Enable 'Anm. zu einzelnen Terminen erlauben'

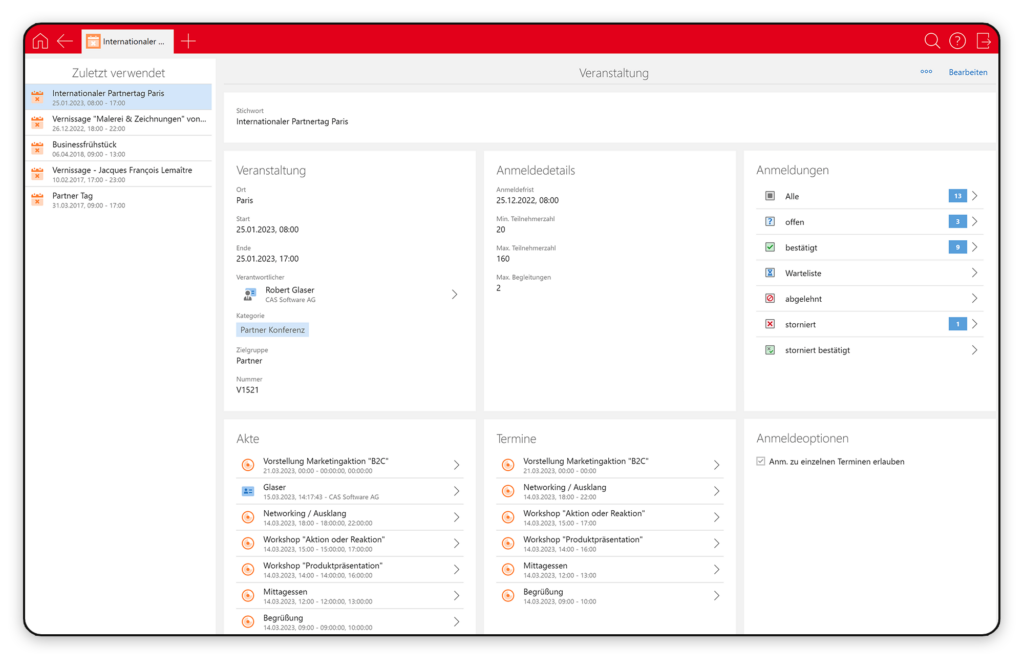761,461
